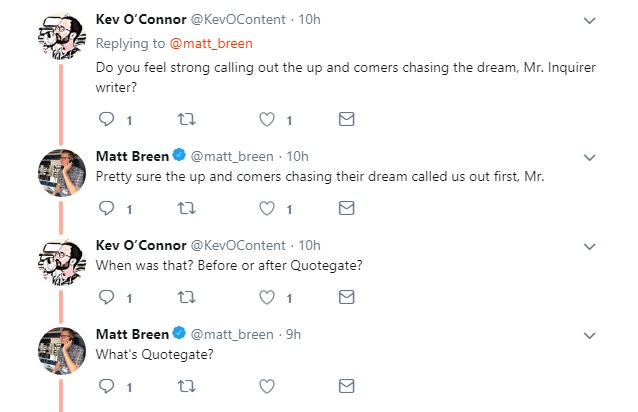Screen dimensions: 638x412
Task: Like Kev's first tweet about Inquirer writer
Action: pos(267,120)
